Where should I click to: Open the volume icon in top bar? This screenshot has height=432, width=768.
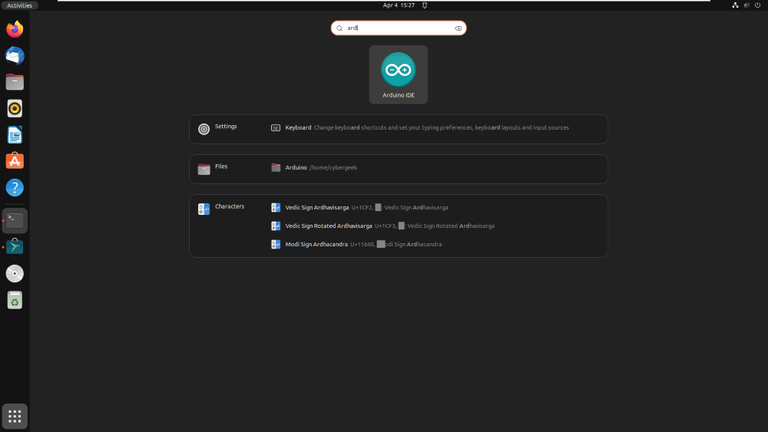click(746, 5)
